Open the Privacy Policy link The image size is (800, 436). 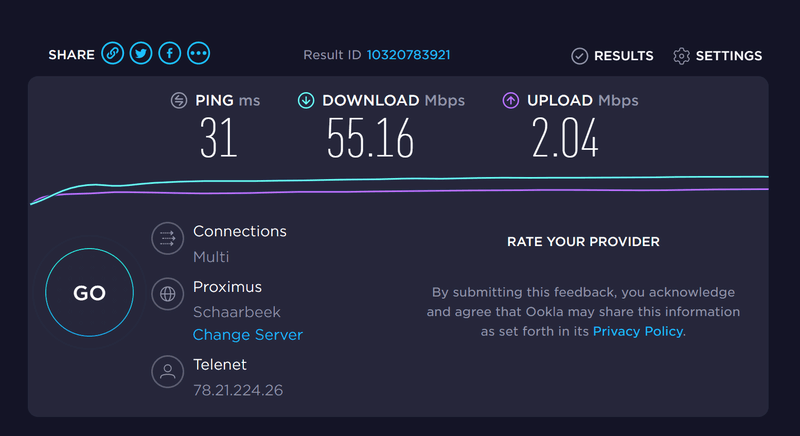tap(637, 331)
